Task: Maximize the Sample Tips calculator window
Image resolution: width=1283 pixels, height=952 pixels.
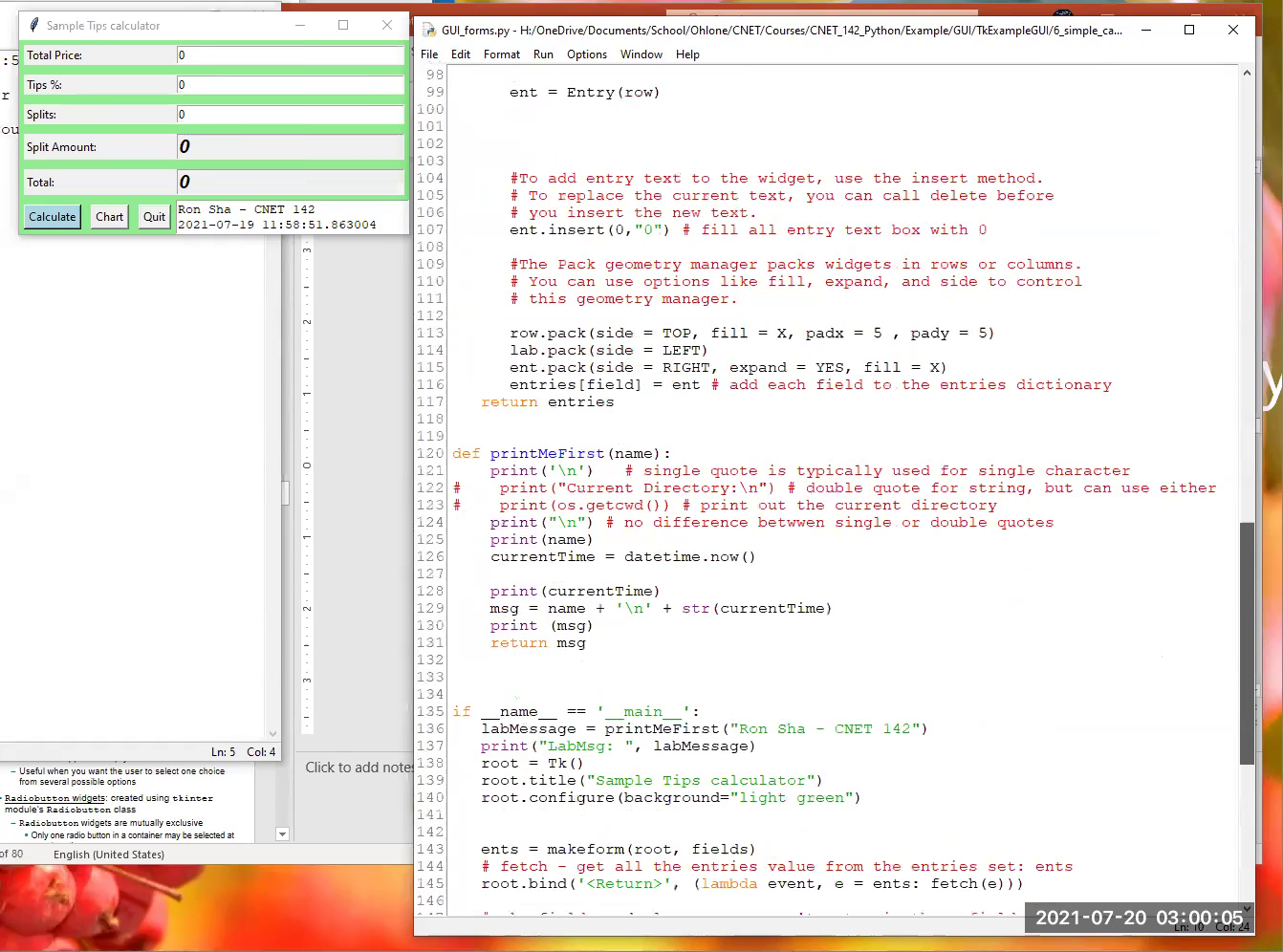Action: pos(343,26)
